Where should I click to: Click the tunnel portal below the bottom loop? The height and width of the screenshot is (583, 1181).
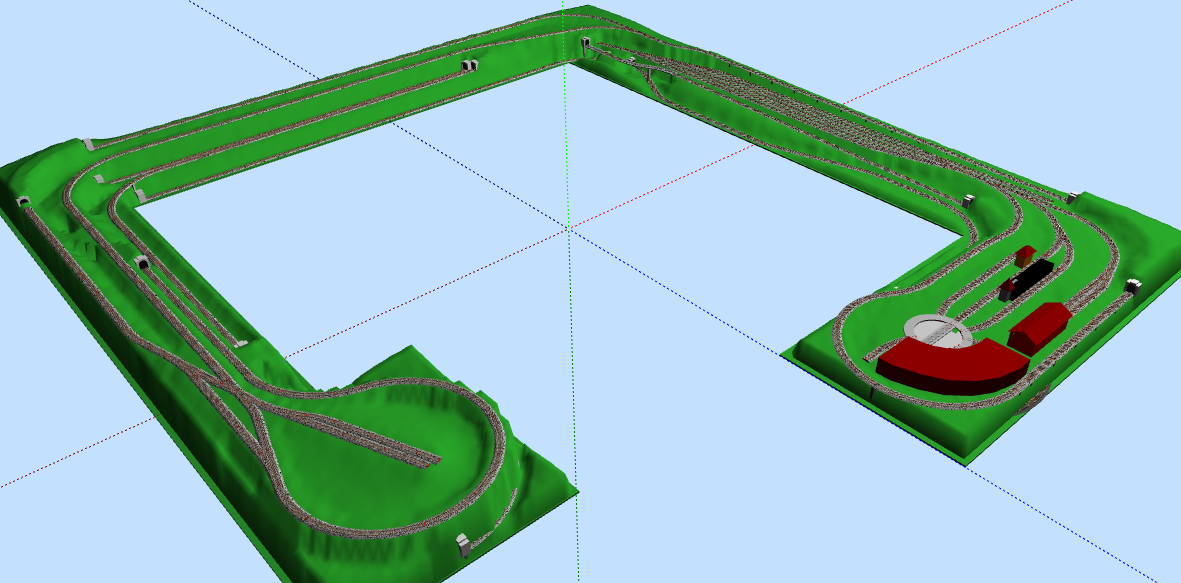point(463,543)
